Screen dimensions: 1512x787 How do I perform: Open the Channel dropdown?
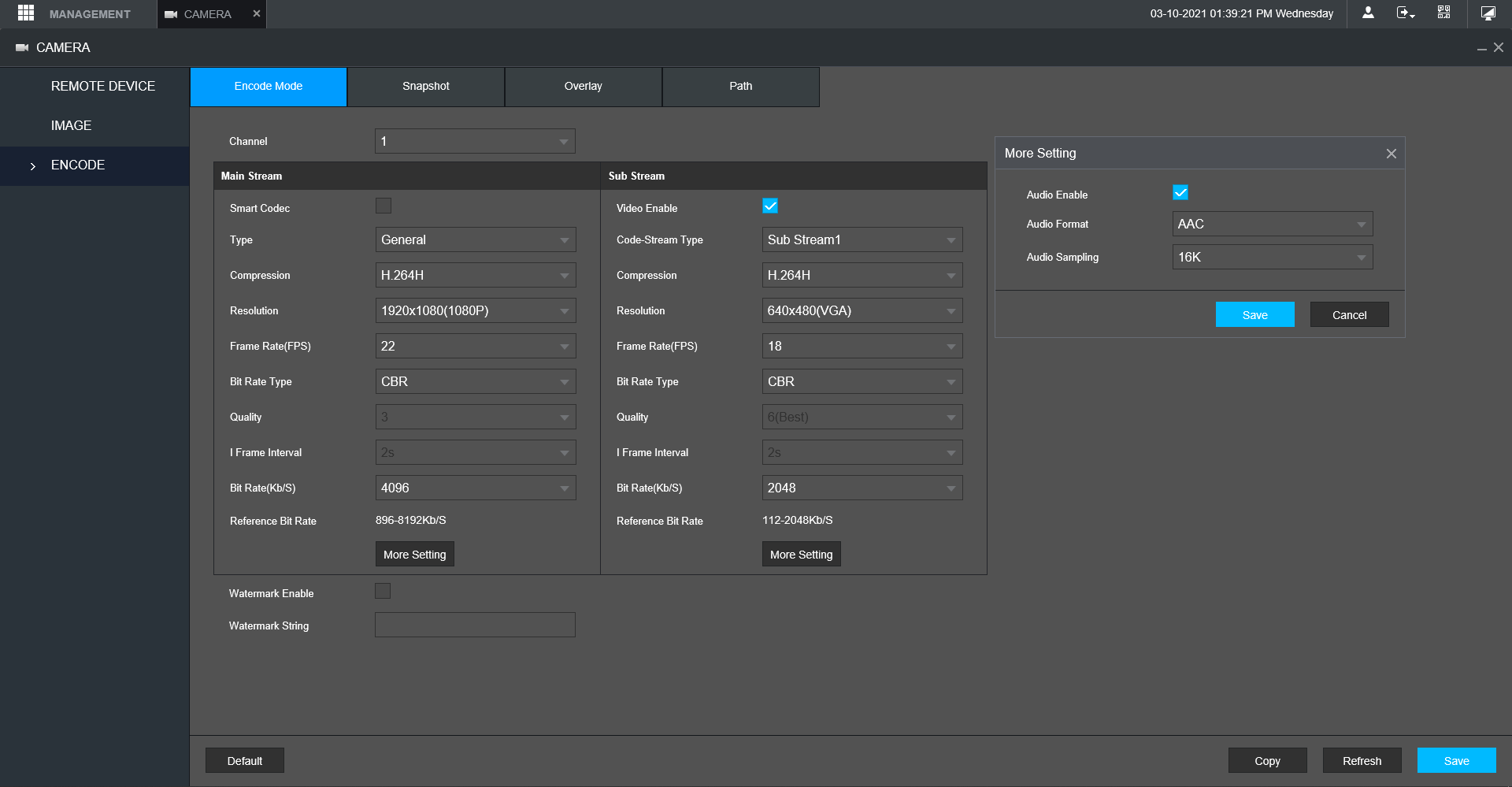pyautogui.click(x=475, y=142)
